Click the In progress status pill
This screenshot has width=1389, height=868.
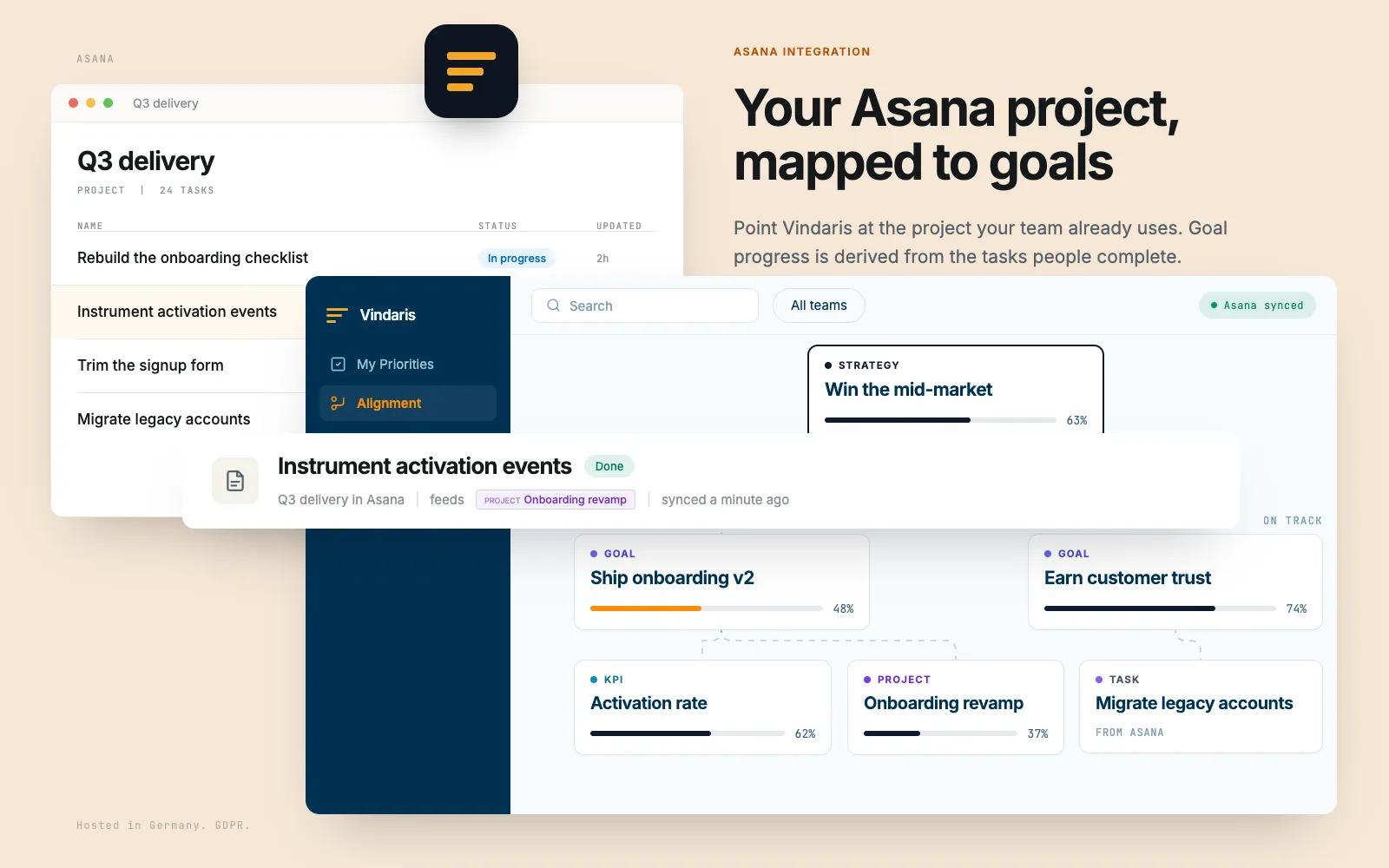coord(517,259)
